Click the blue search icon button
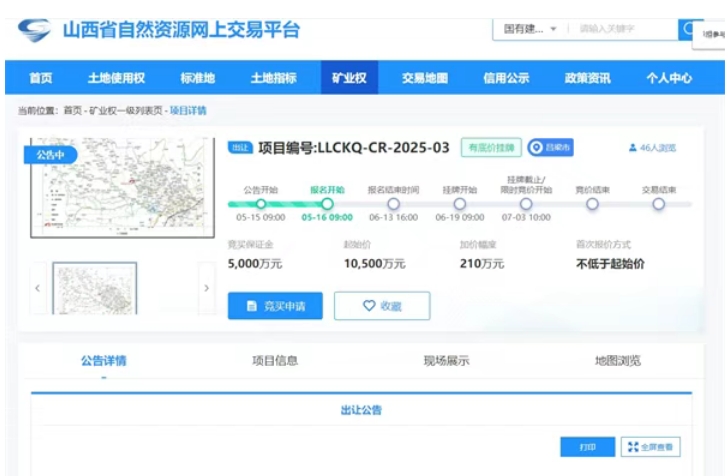This screenshot has width=728, height=476. [688, 29]
